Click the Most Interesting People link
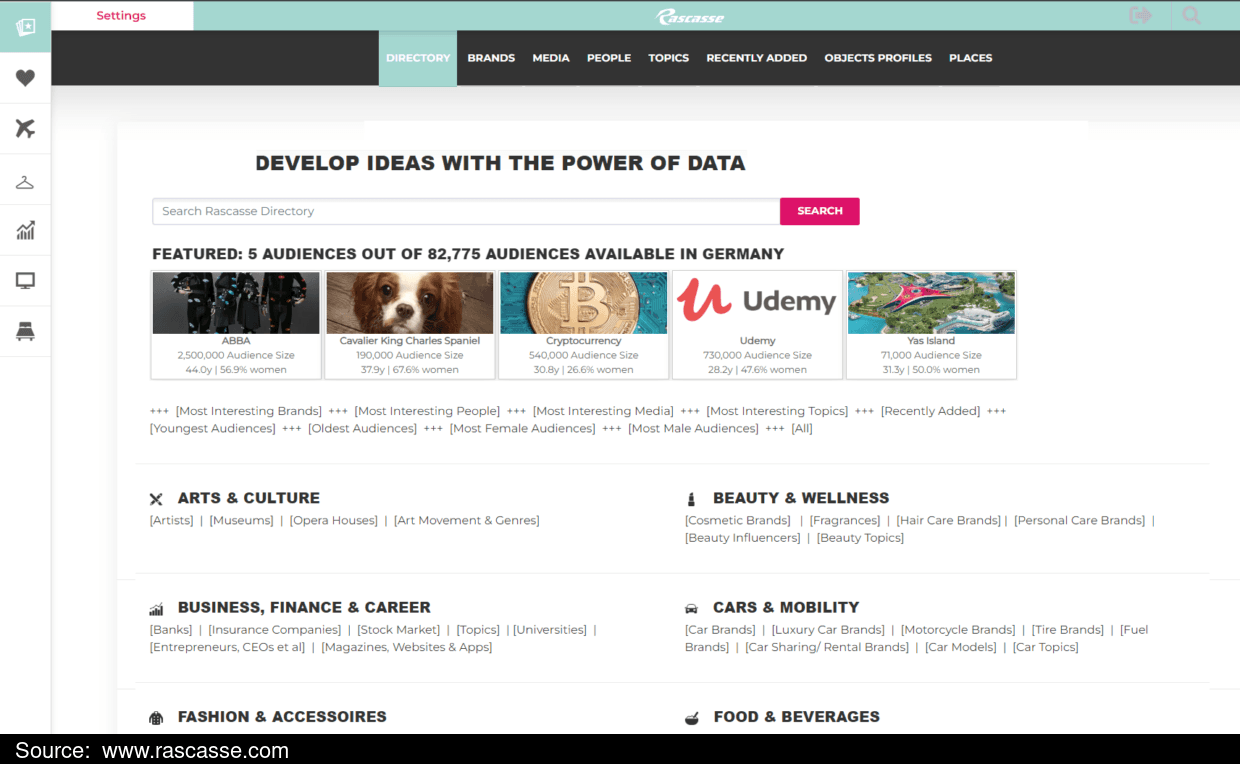The image size is (1240, 764). click(427, 411)
